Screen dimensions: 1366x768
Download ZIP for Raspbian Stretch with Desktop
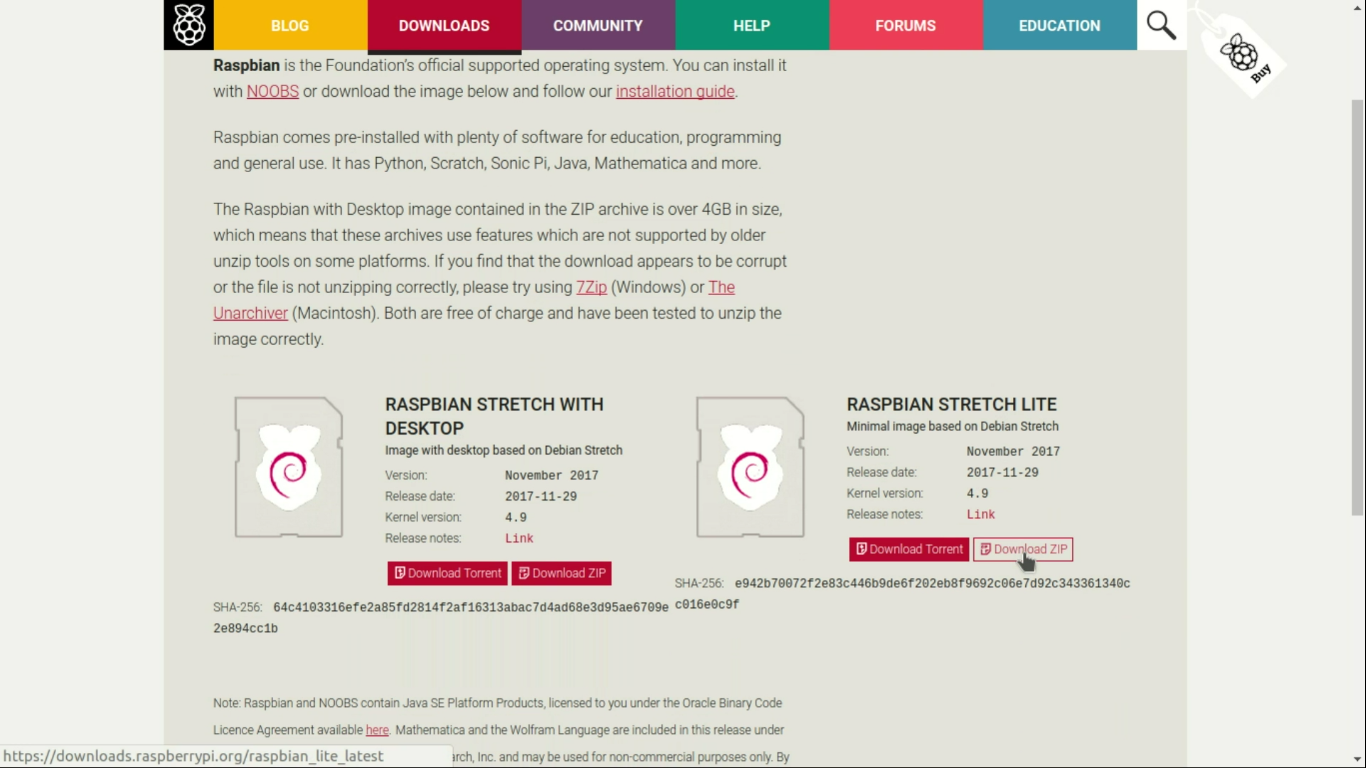(561, 573)
